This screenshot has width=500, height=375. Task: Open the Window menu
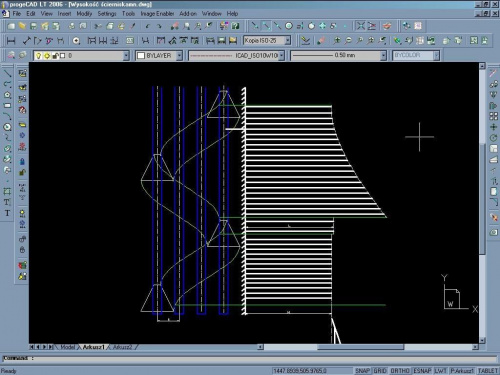[x=212, y=14]
